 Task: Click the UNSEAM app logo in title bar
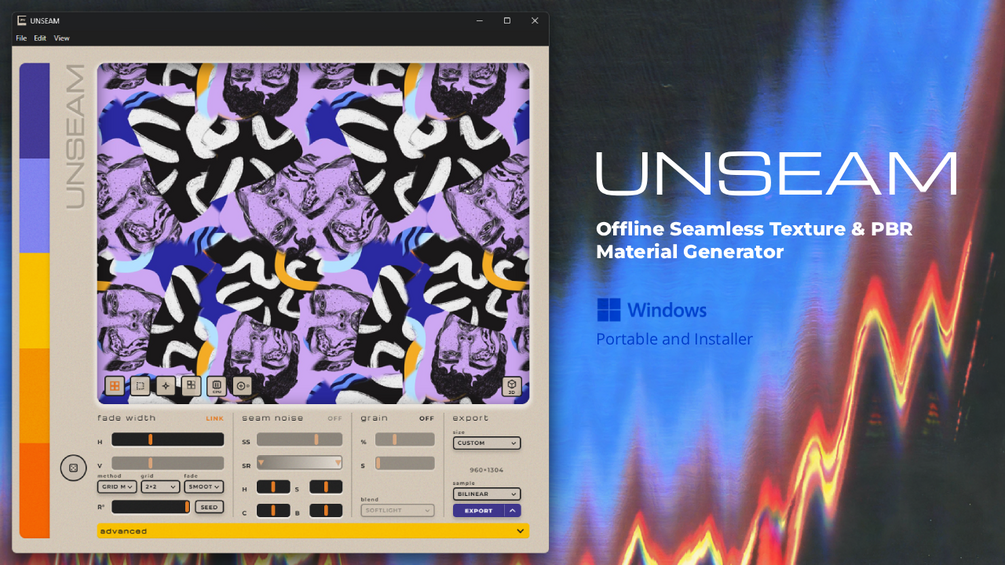(22, 20)
